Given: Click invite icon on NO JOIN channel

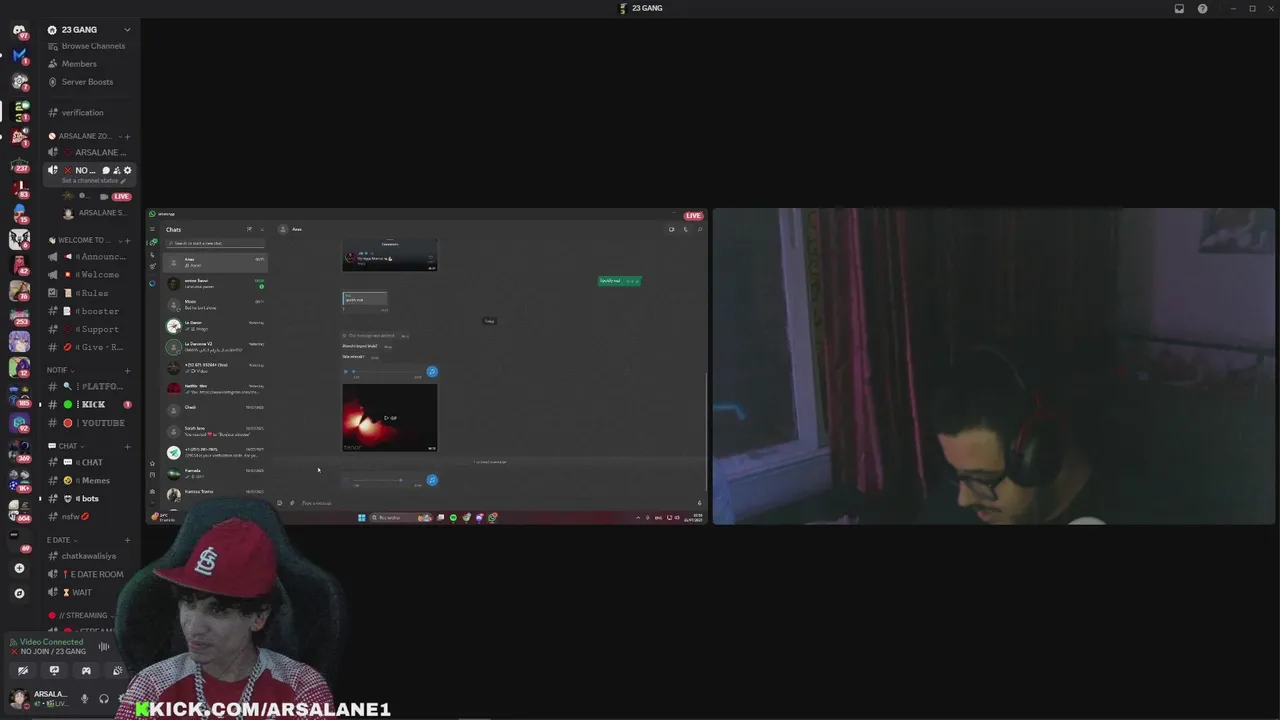Looking at the screenshot, I should [x=117, y=170].
